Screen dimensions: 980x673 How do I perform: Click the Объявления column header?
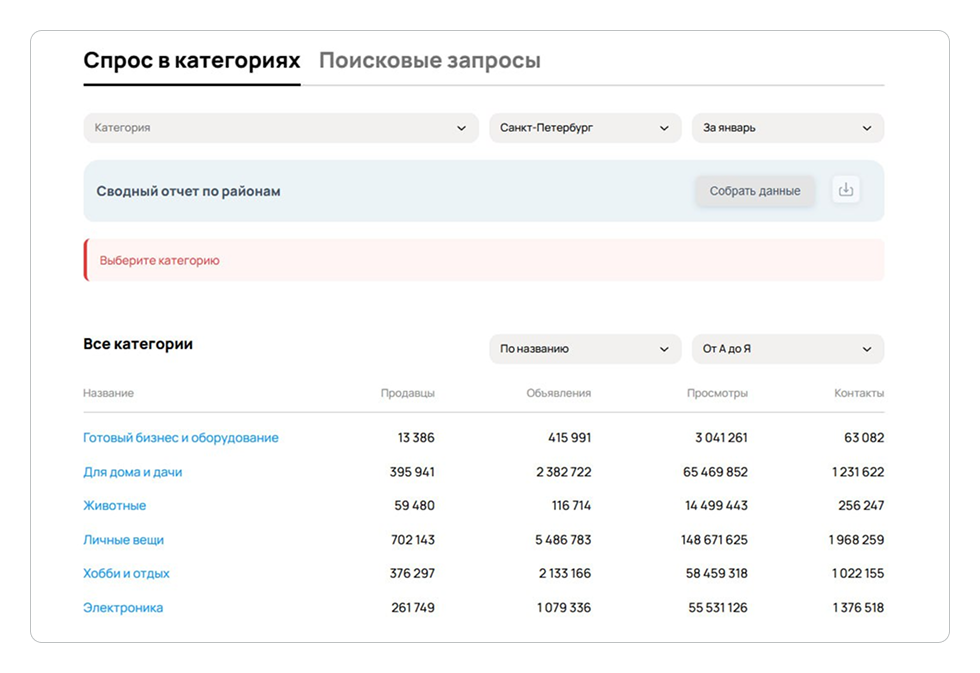(558, 394)
